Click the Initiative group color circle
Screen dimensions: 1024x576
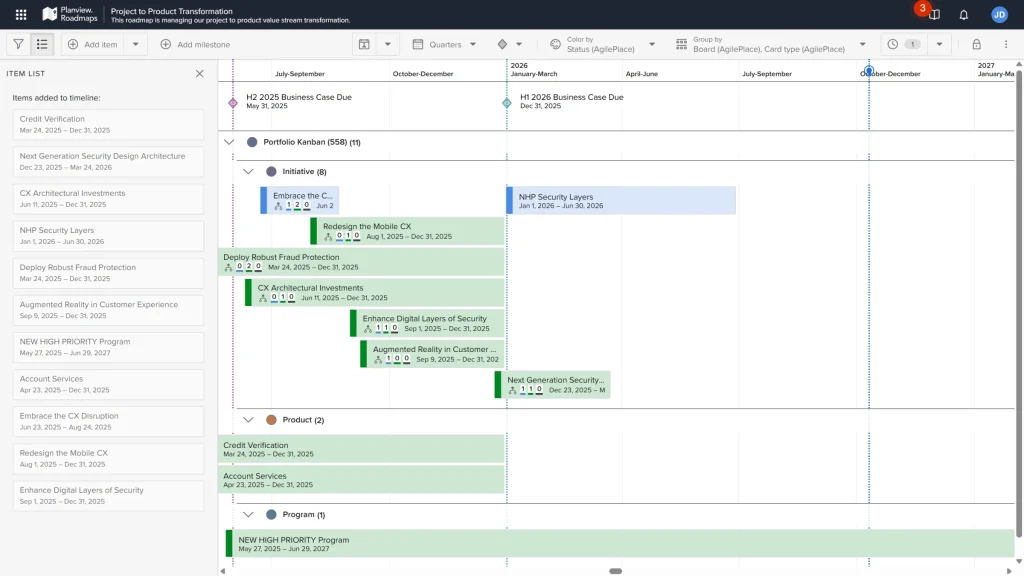[271, 172]
